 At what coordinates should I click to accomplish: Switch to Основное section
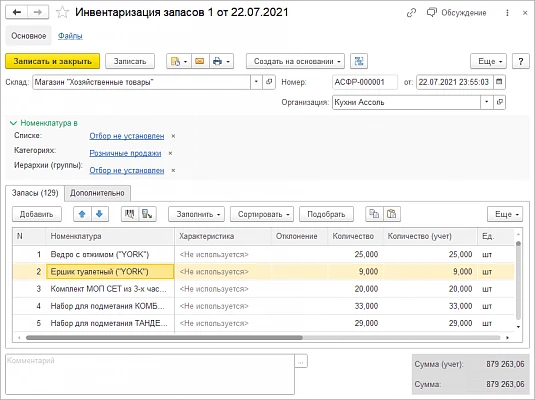click(x=29, y=36)
